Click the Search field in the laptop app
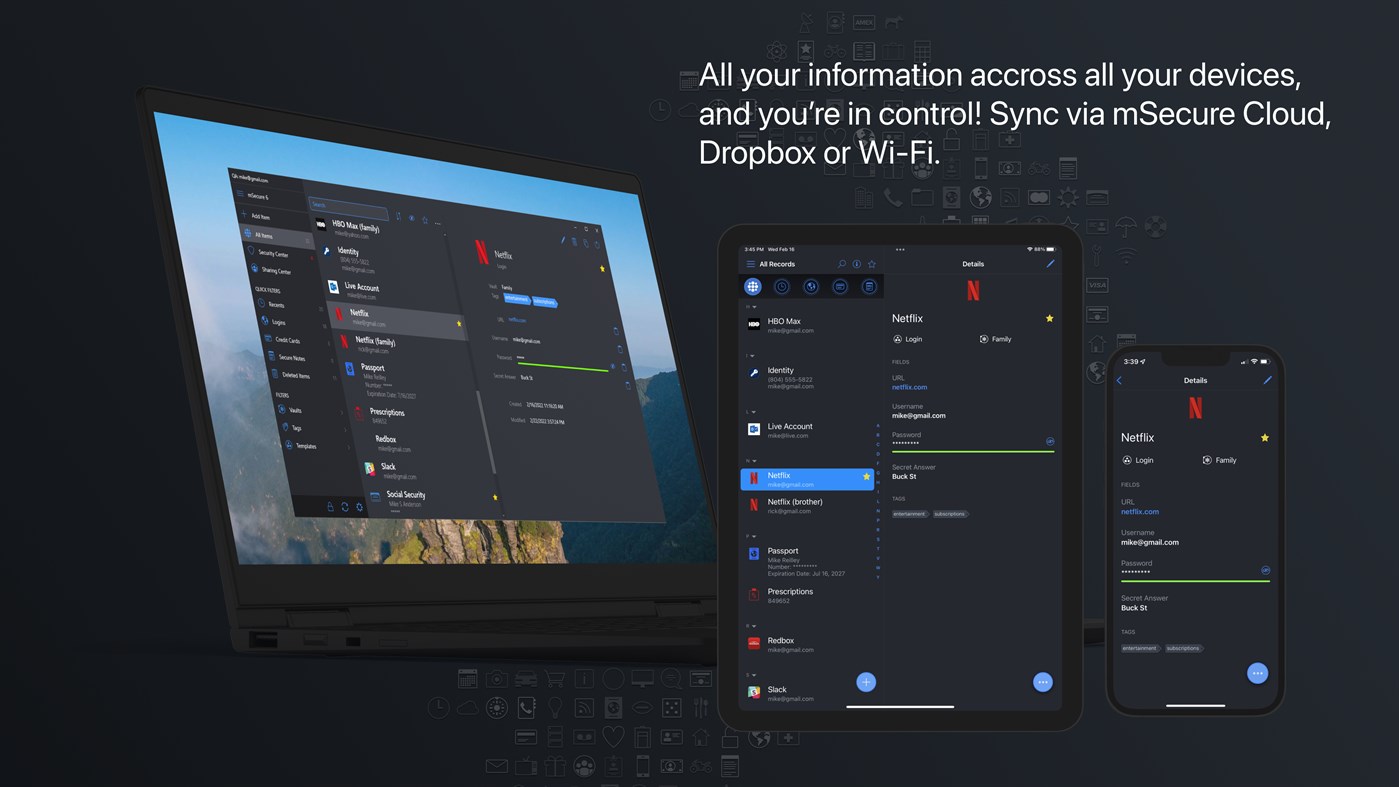Image resolution: width=1399 pixels, height=787 pixels. coord(348,206)
